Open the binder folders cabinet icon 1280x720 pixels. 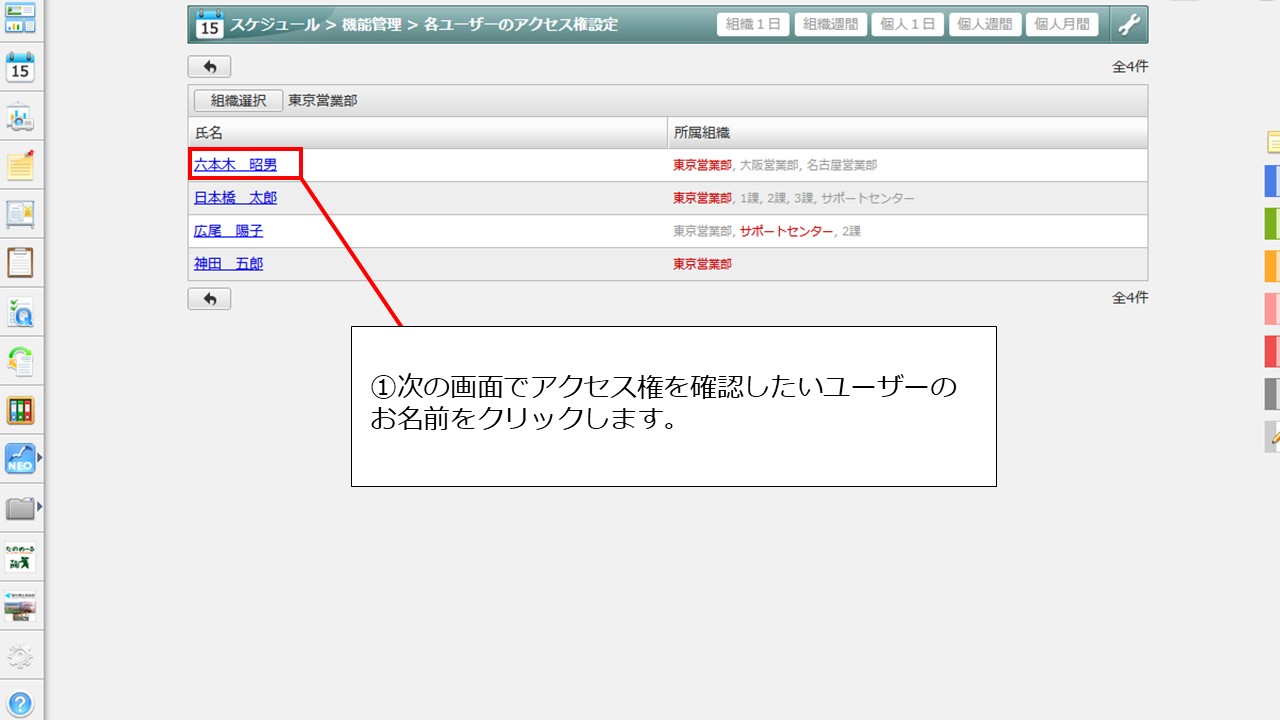tap(20, 410)
